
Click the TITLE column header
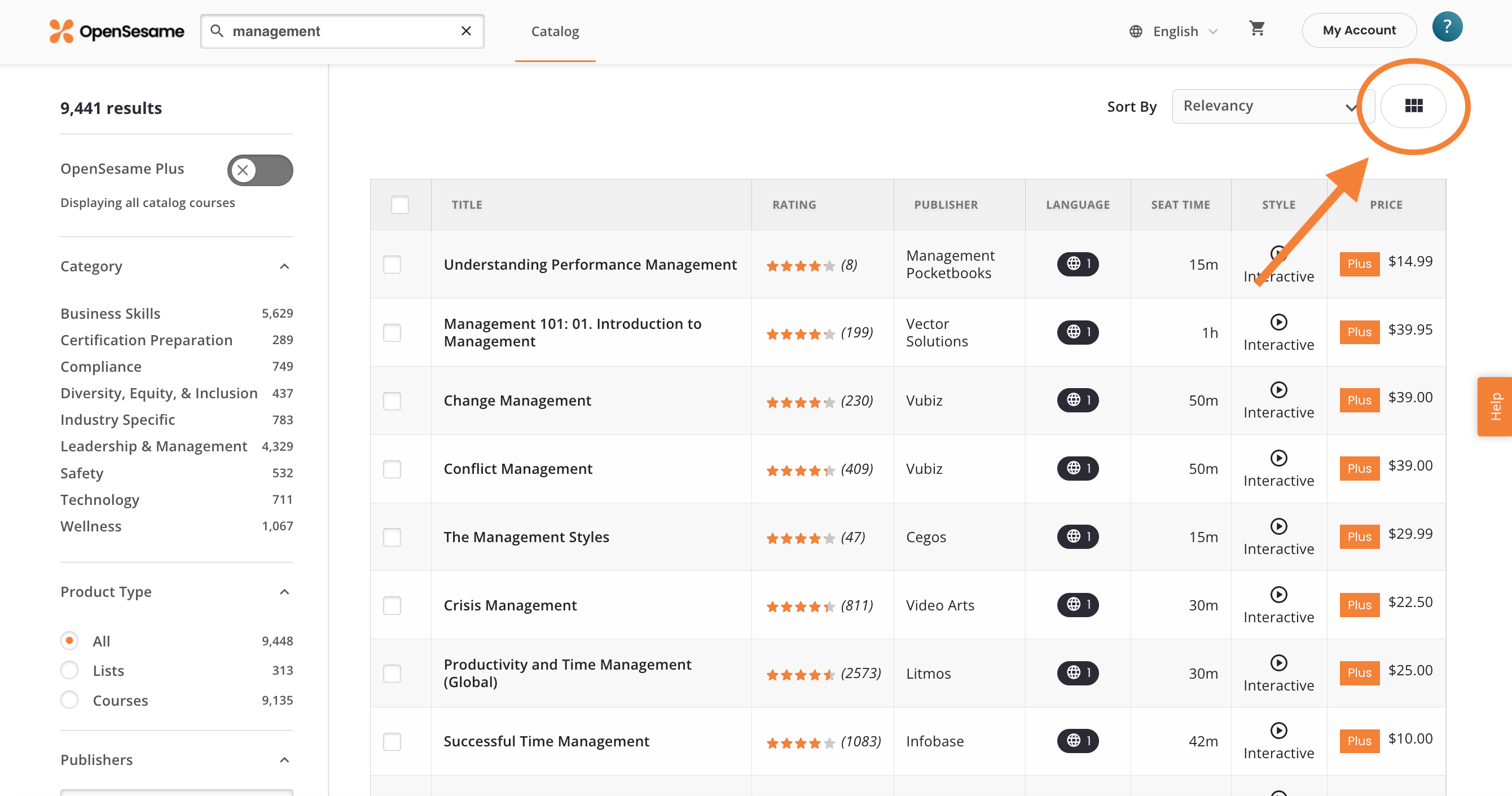coord(467,205)
